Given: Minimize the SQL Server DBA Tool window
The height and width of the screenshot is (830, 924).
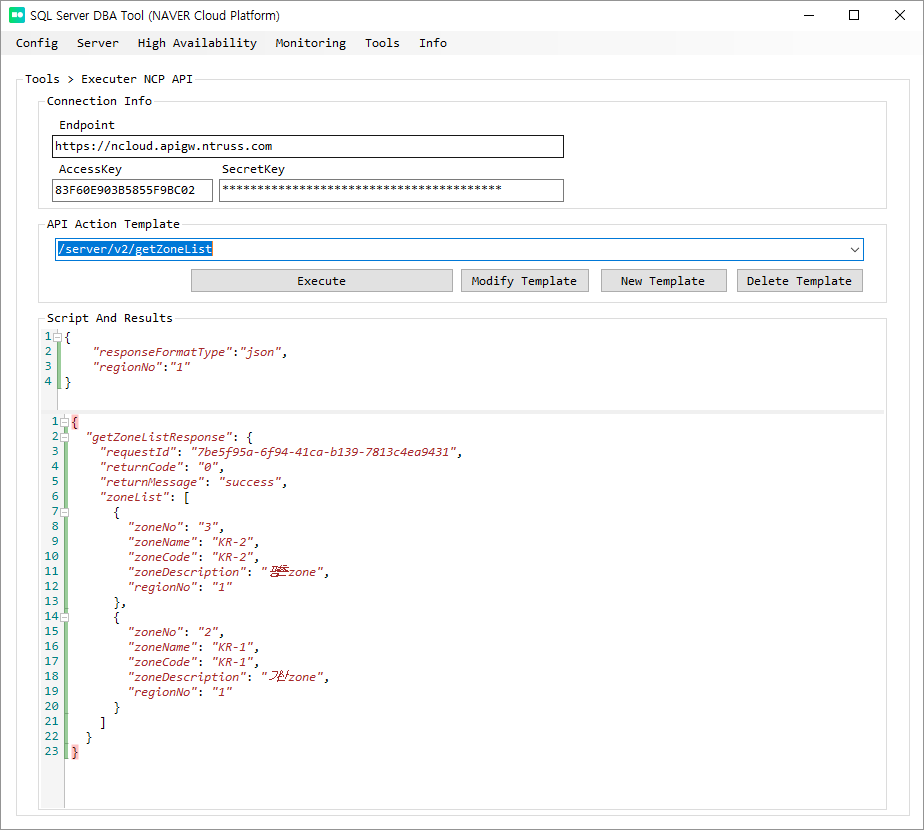Looking at the screenshot, I should point(809,15).
